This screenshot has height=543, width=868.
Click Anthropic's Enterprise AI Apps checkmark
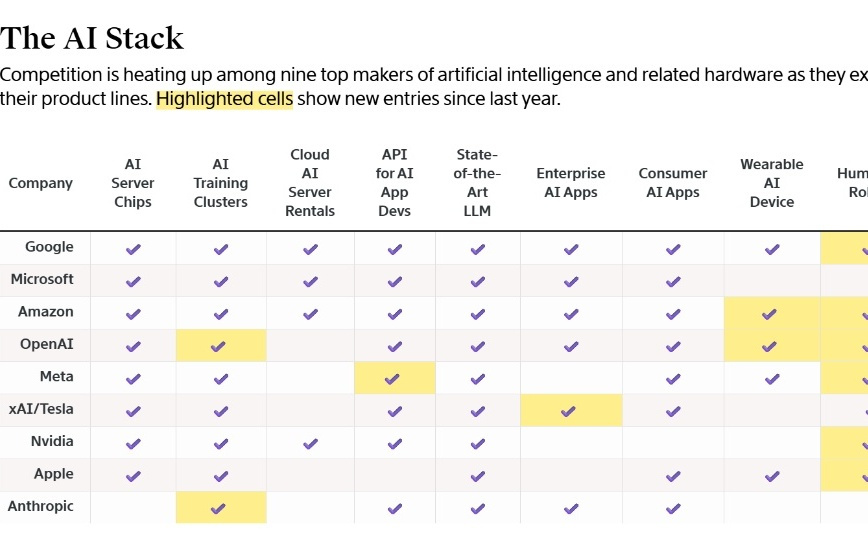coord(571,508)
